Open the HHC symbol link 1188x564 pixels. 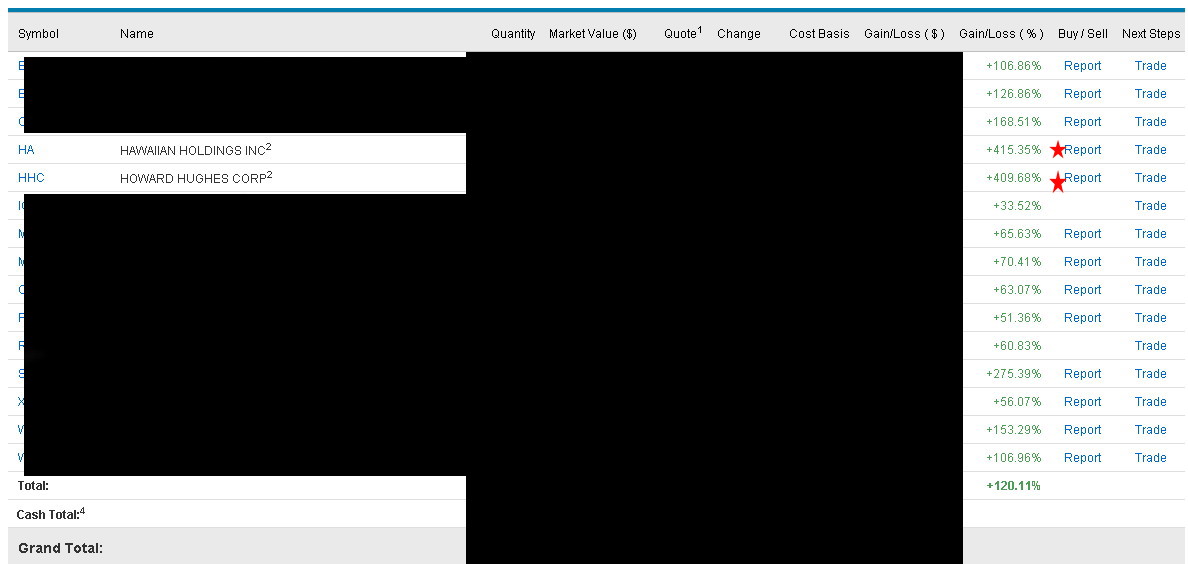[31, 178]
